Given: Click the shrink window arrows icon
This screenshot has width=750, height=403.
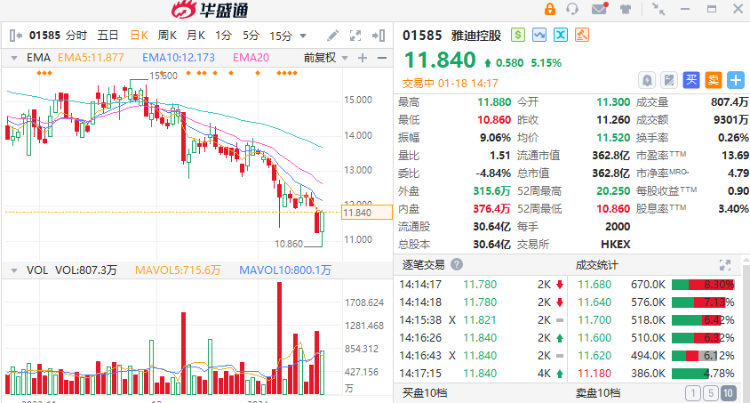Looking at the screenshot, I should [x=659, y=9].
